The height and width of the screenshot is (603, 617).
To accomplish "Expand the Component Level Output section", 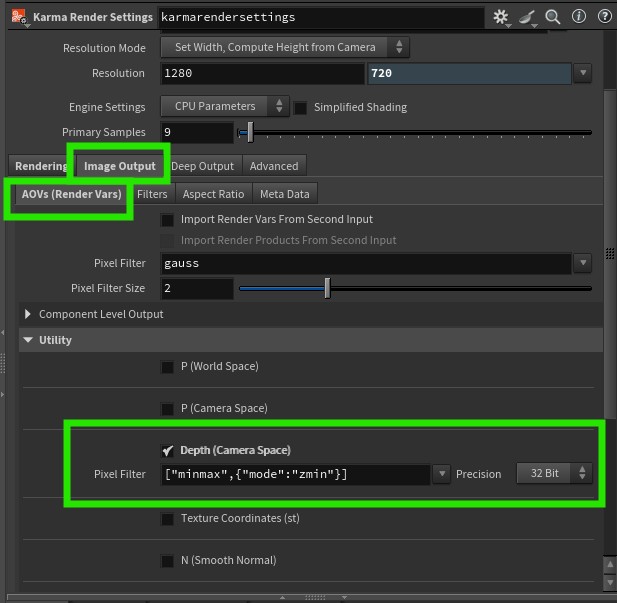I will click(x=28, y=314).
